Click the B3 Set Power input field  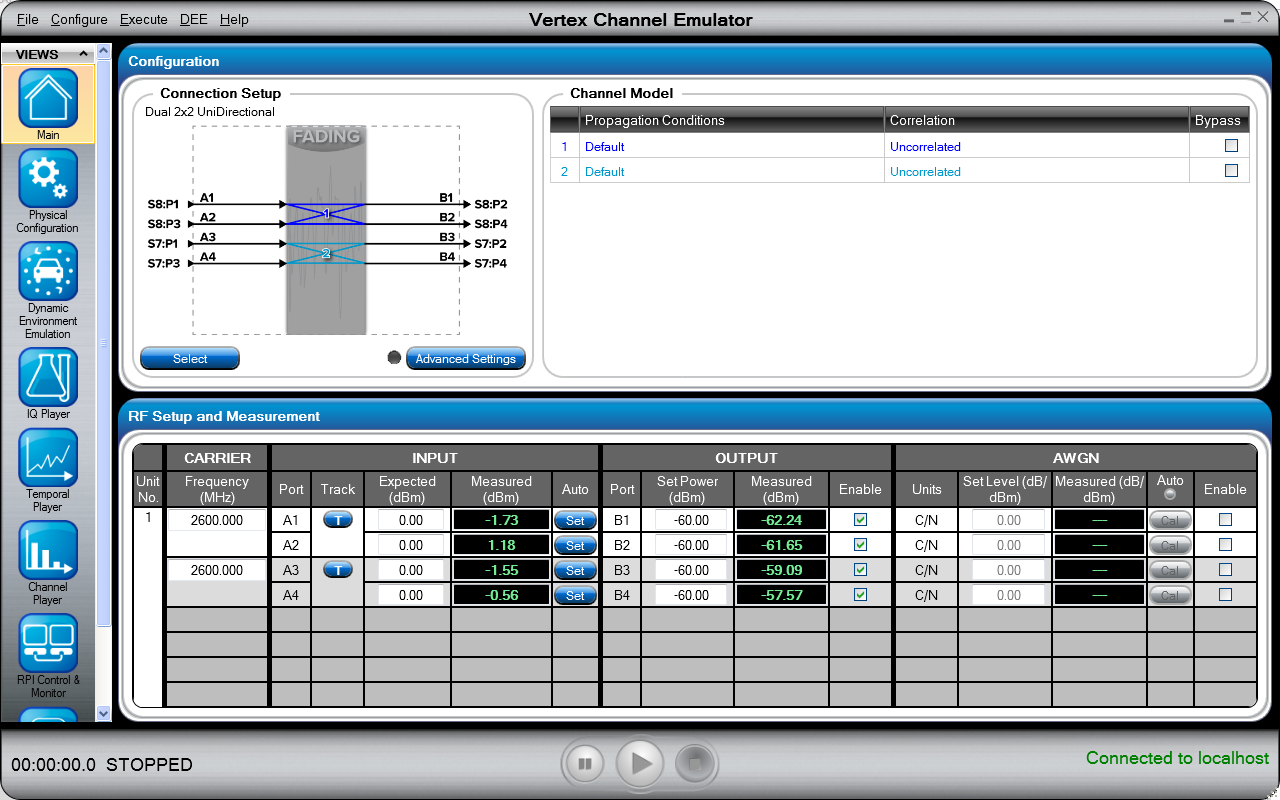(688, 570)
